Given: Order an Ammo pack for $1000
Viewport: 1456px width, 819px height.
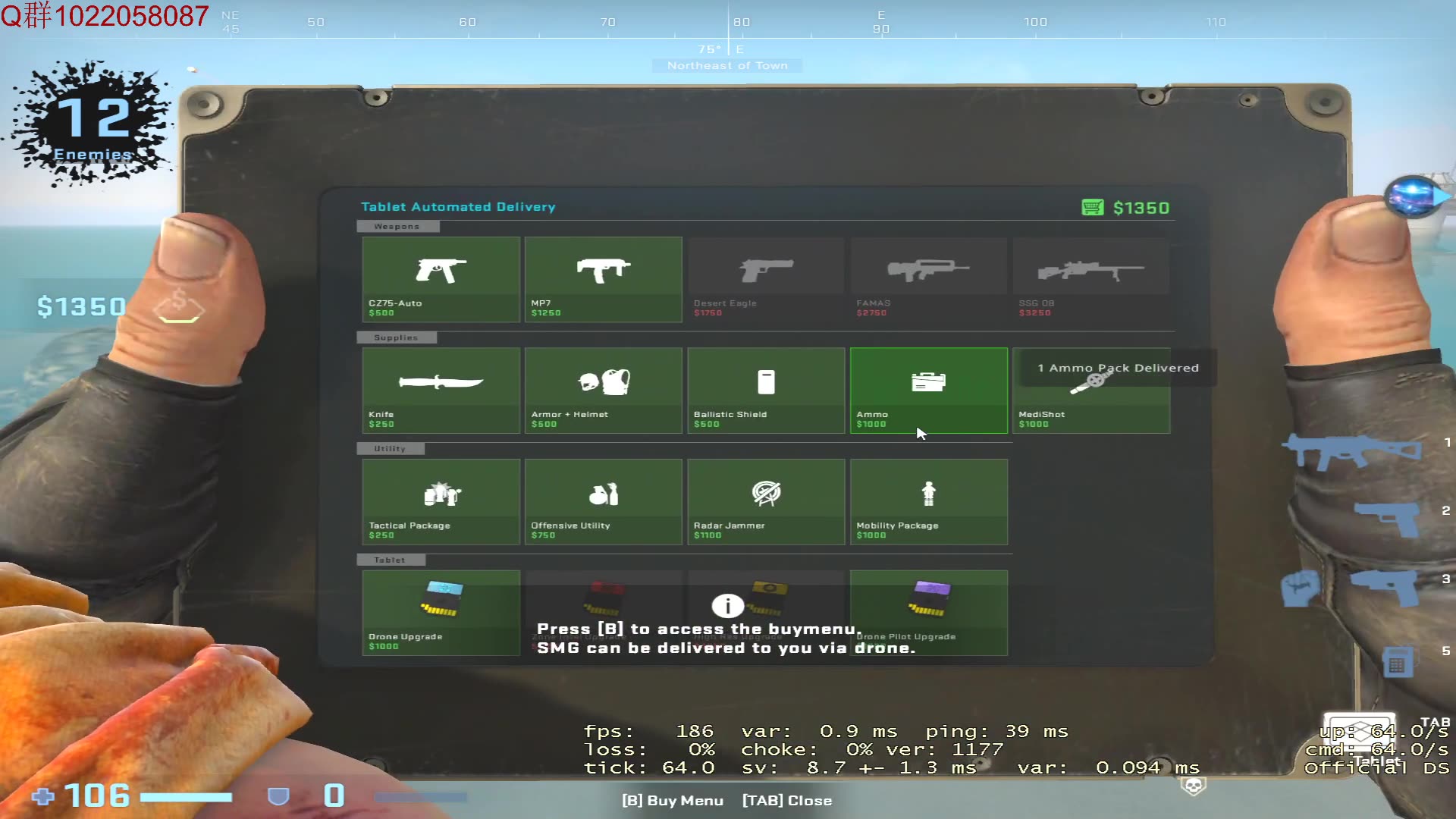Looking at the screenshot, I should [x=929, y=390].
